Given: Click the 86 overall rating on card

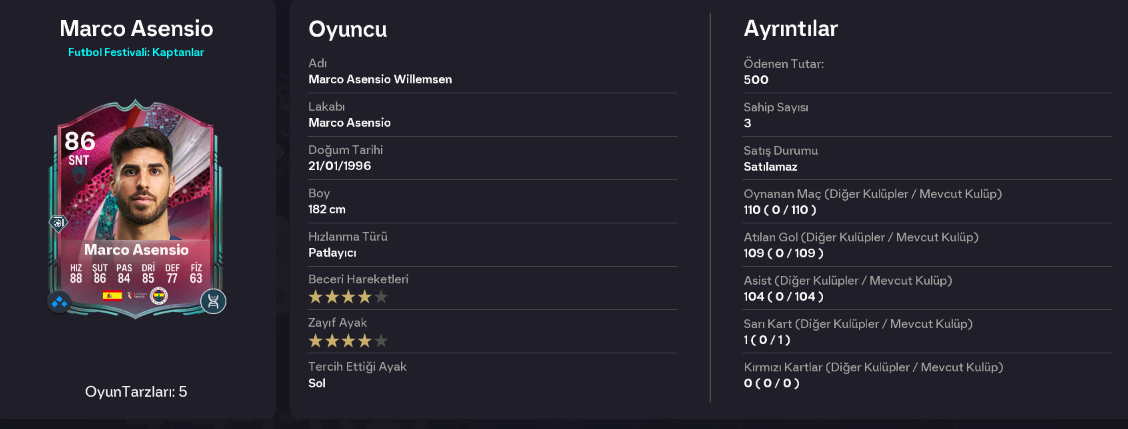Looking at the screenshot, I should [x=80, y=140].
